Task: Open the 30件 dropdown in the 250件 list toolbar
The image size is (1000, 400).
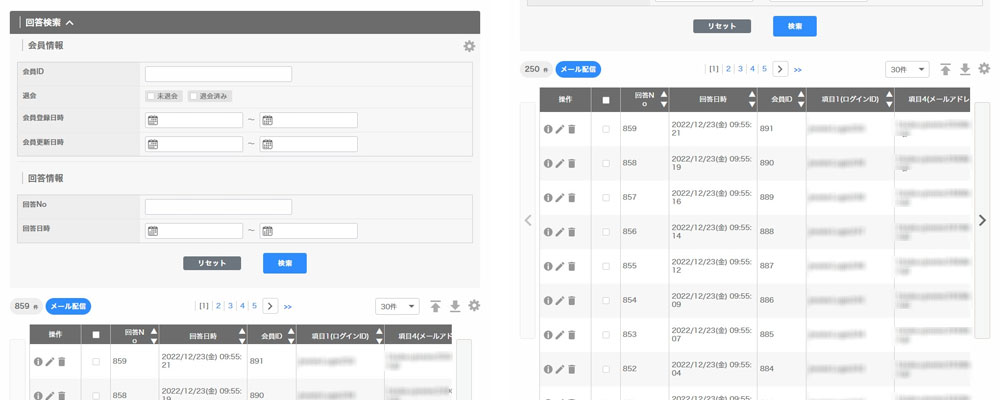Action: (x=907, y=69)
